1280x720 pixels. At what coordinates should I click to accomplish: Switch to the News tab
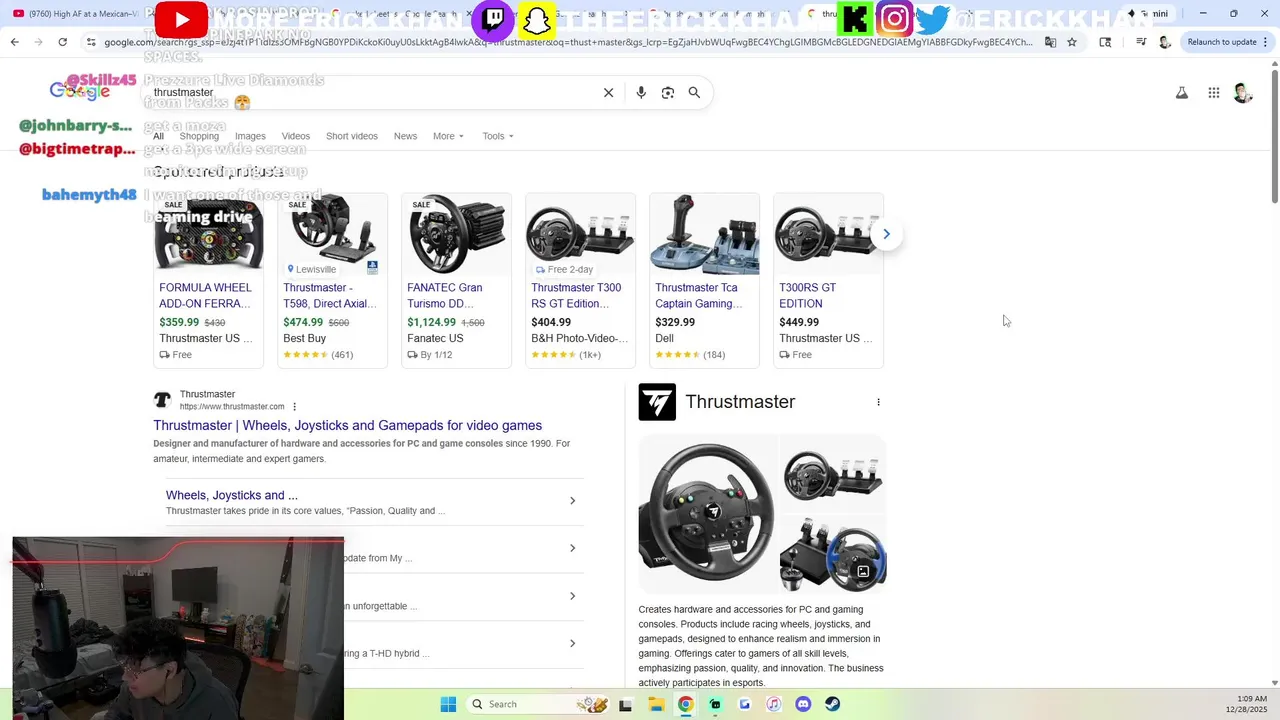pyautogui.click(x=405, y=136)
